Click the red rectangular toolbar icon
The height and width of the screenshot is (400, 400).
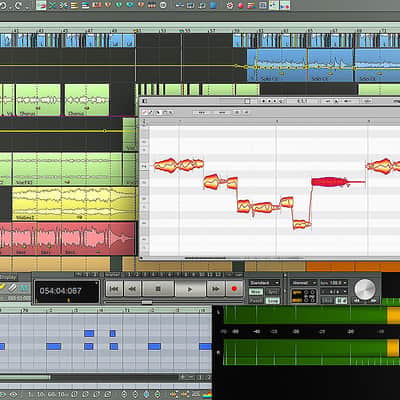(97, 5)
